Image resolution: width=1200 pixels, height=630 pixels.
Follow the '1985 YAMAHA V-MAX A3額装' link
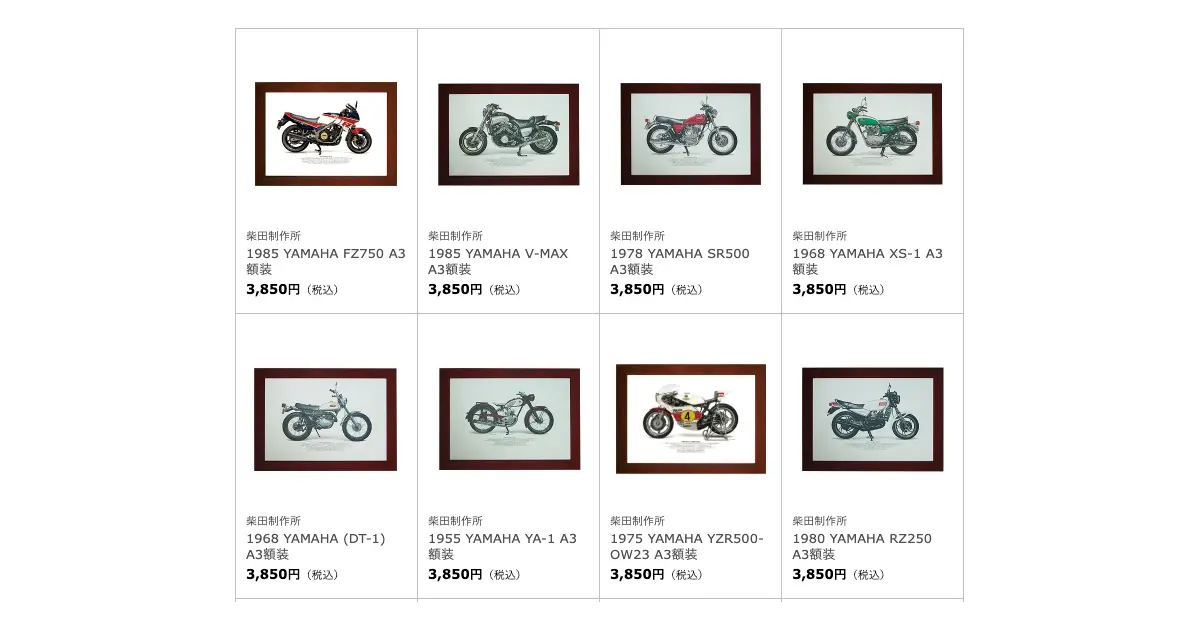point(498,261)
